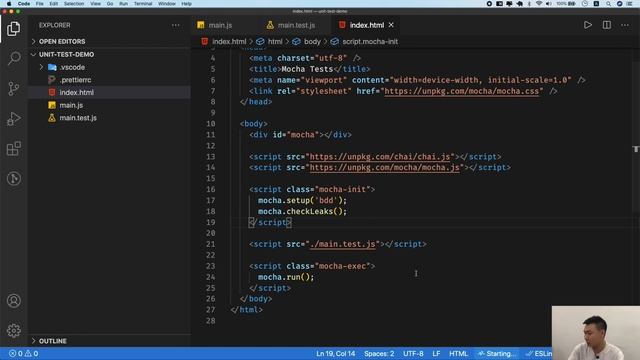Select index.html in the explorer

[x=76, y=93]
